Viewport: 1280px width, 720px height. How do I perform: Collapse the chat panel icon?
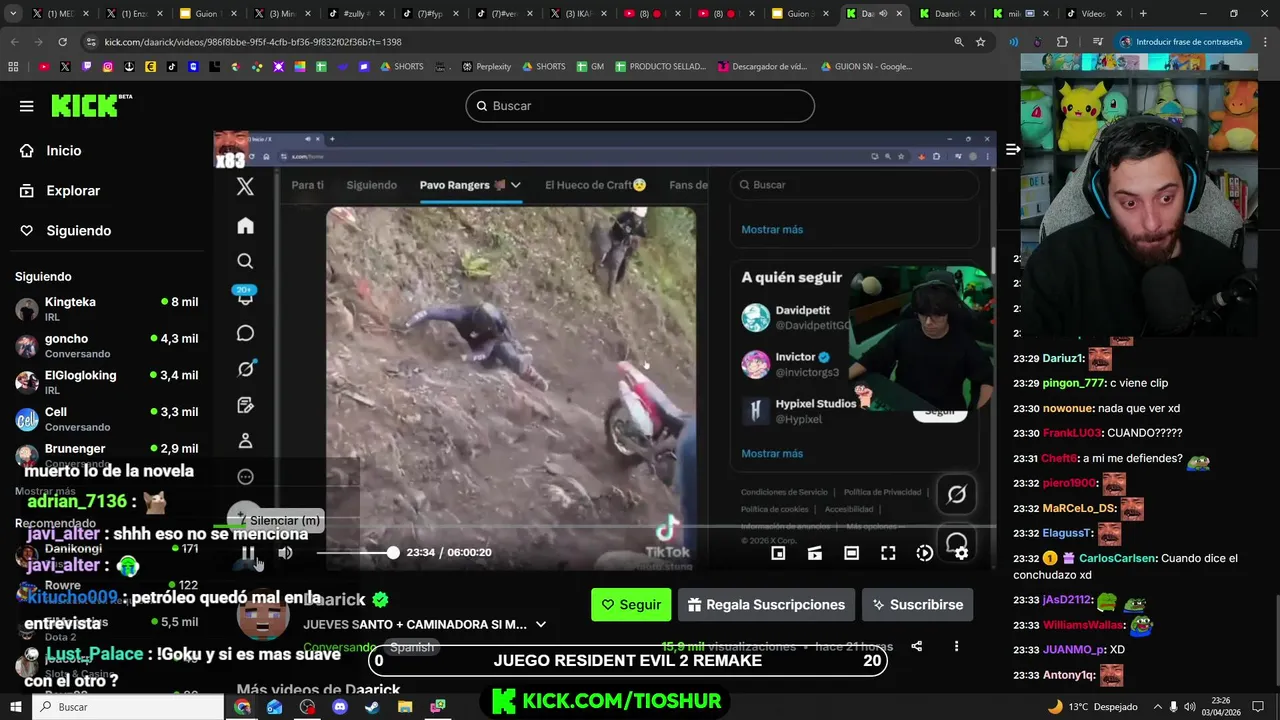pyautogui.click(x=1012, y=149)
